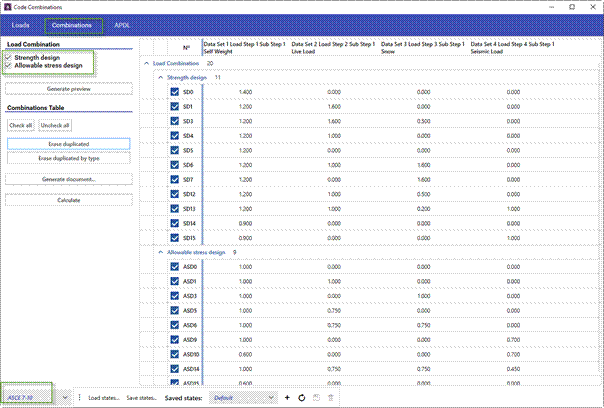Add a new saved state with plus icon

click(287, 398)
